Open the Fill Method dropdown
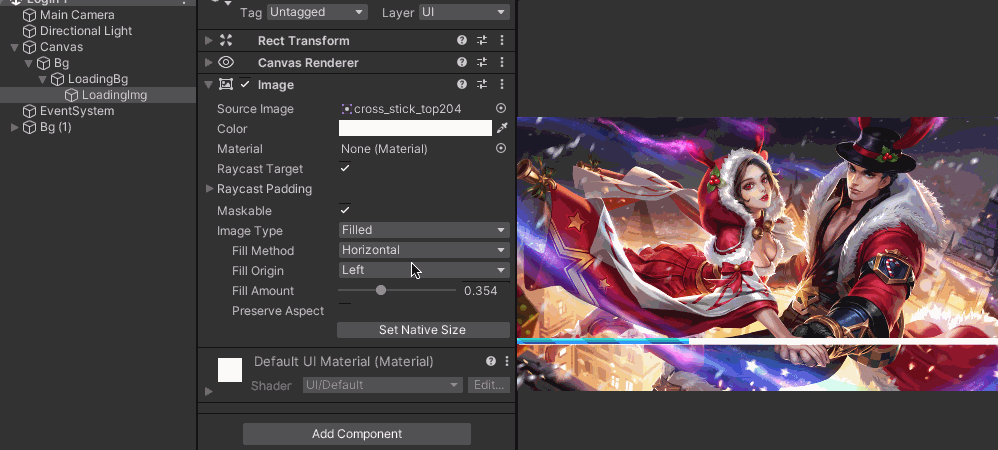 pyautogui.click(x=424, y=250)
